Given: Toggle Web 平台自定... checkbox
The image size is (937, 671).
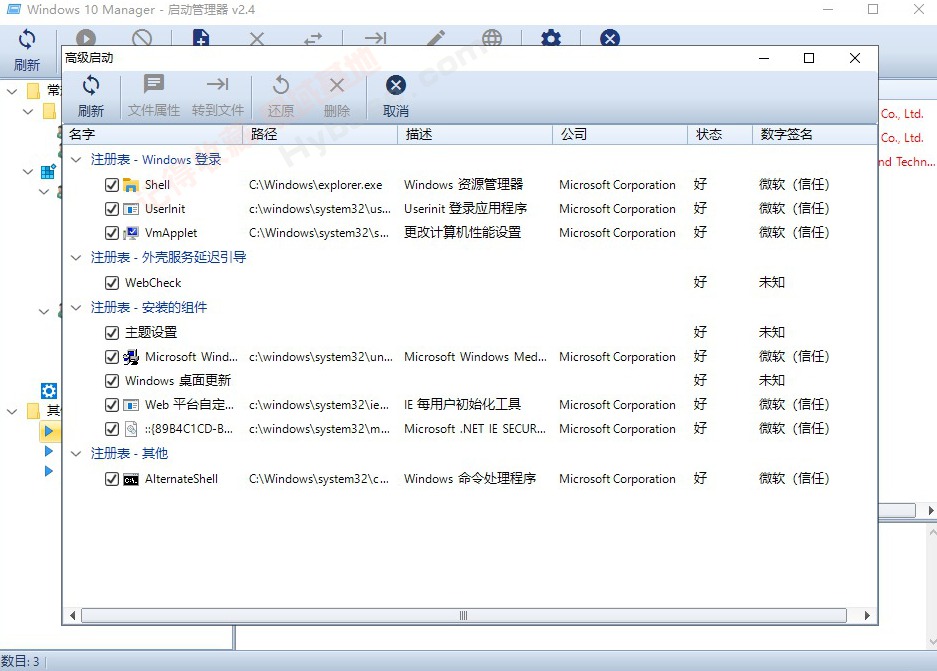Looking at the screenshot, I should (112, 405).
